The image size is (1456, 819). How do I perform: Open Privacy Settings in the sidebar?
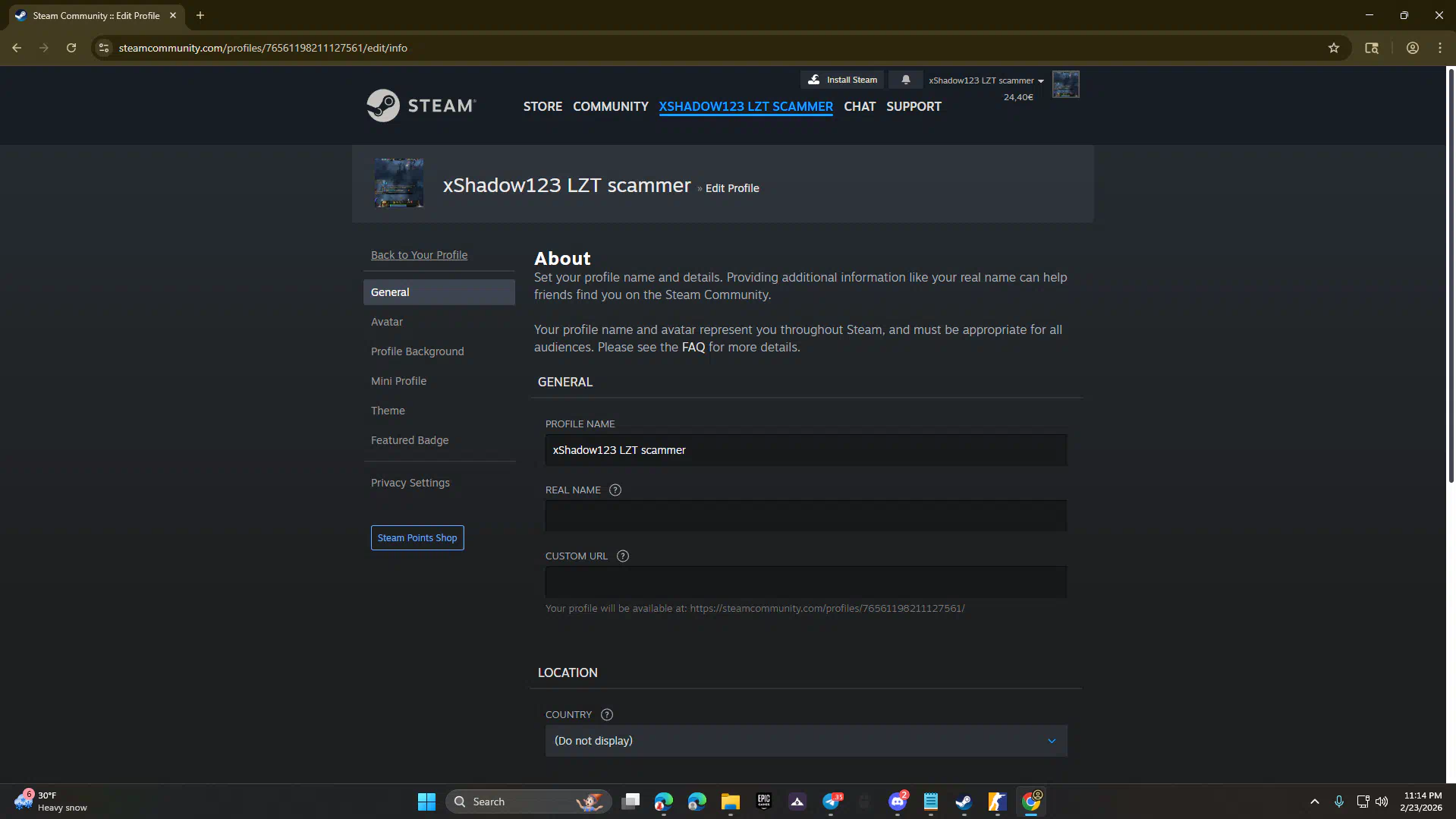pyautogui.click(x=410, y=483)
